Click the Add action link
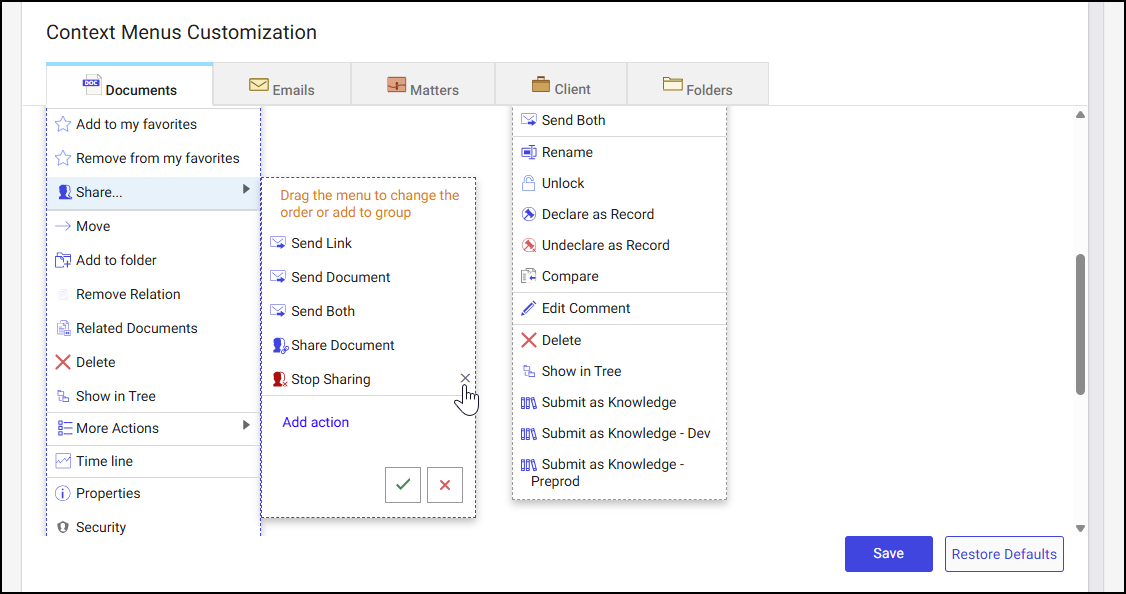 pyautogui.click(x=315, y=422)
